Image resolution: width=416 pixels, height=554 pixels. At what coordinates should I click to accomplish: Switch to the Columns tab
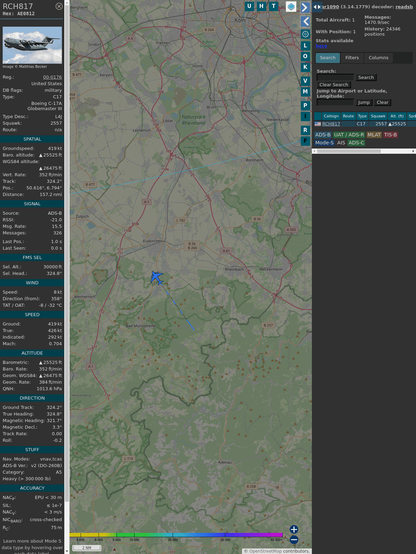tap(378, 58)
